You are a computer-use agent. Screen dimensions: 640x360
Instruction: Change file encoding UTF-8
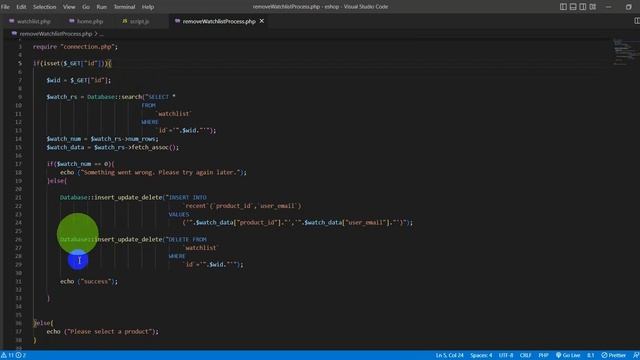pos(506,355)
